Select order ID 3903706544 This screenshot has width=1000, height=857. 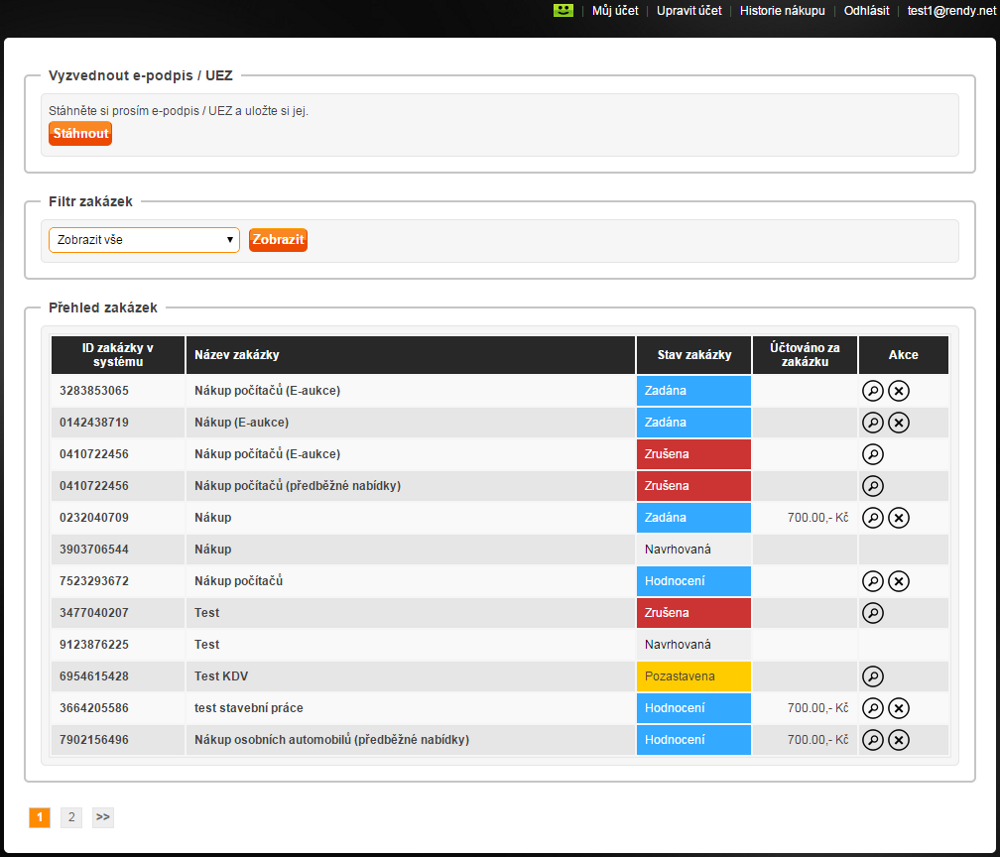click(94, 549)
